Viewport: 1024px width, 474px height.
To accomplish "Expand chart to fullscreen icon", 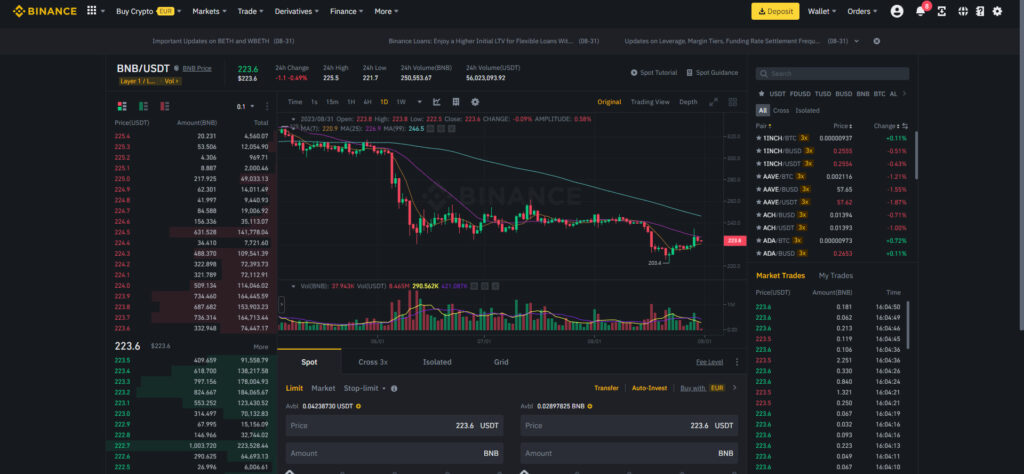I will coord(714,102).
